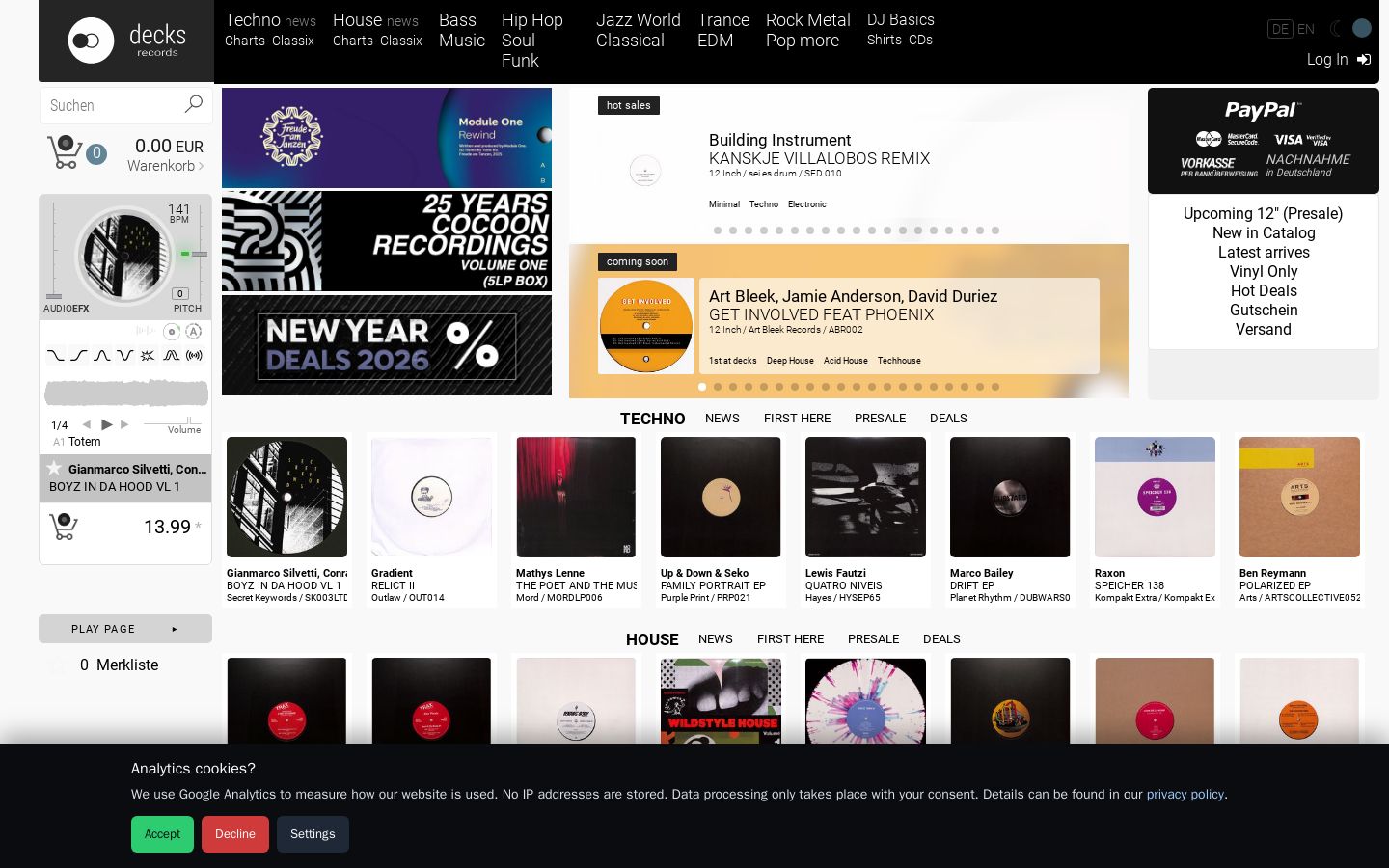
Task: Expand Warenkorb via its chevron
Action: [x=201, y=166]
